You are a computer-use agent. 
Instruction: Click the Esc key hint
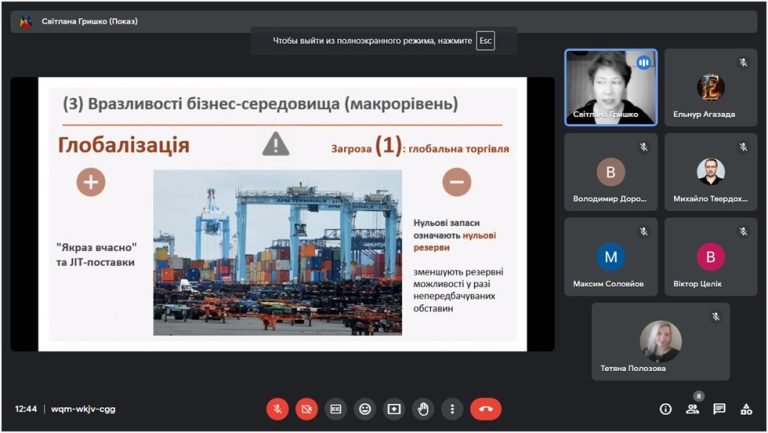point(485,41)
